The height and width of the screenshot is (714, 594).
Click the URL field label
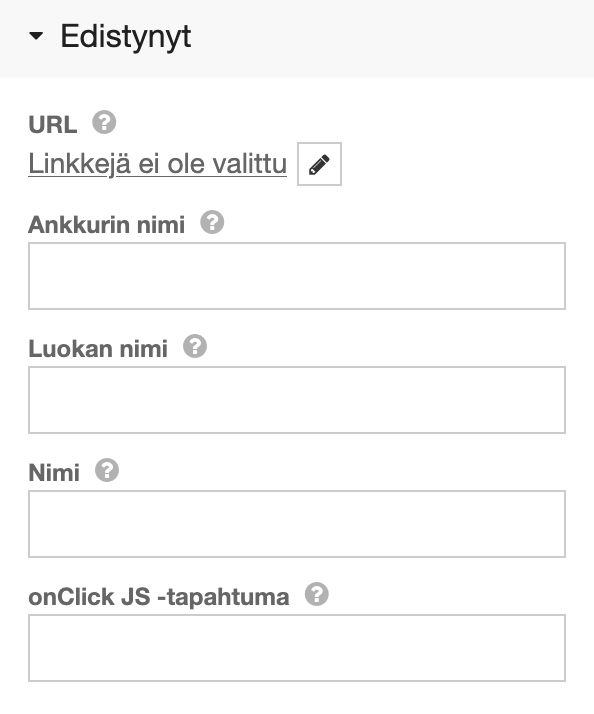53,124
